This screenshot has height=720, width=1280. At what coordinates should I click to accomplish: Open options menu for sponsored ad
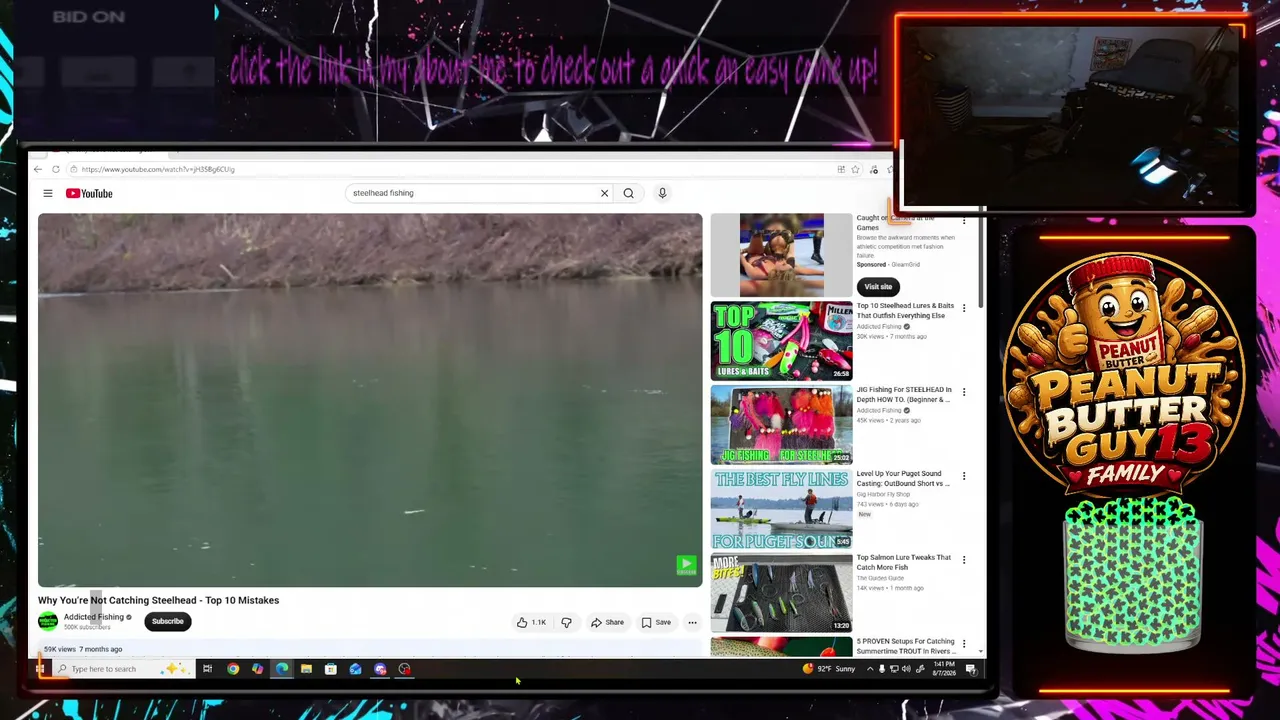[x=964, y=222]
